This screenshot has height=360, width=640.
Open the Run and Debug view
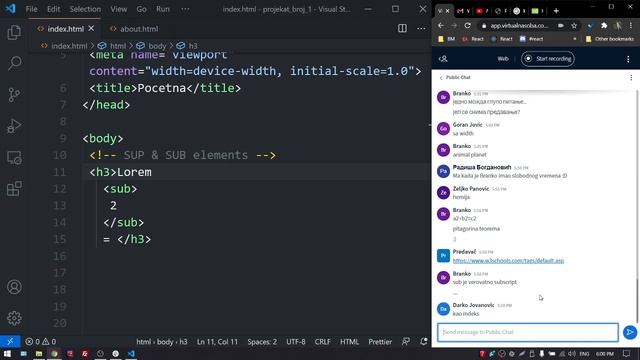click(x=14, y=126)
